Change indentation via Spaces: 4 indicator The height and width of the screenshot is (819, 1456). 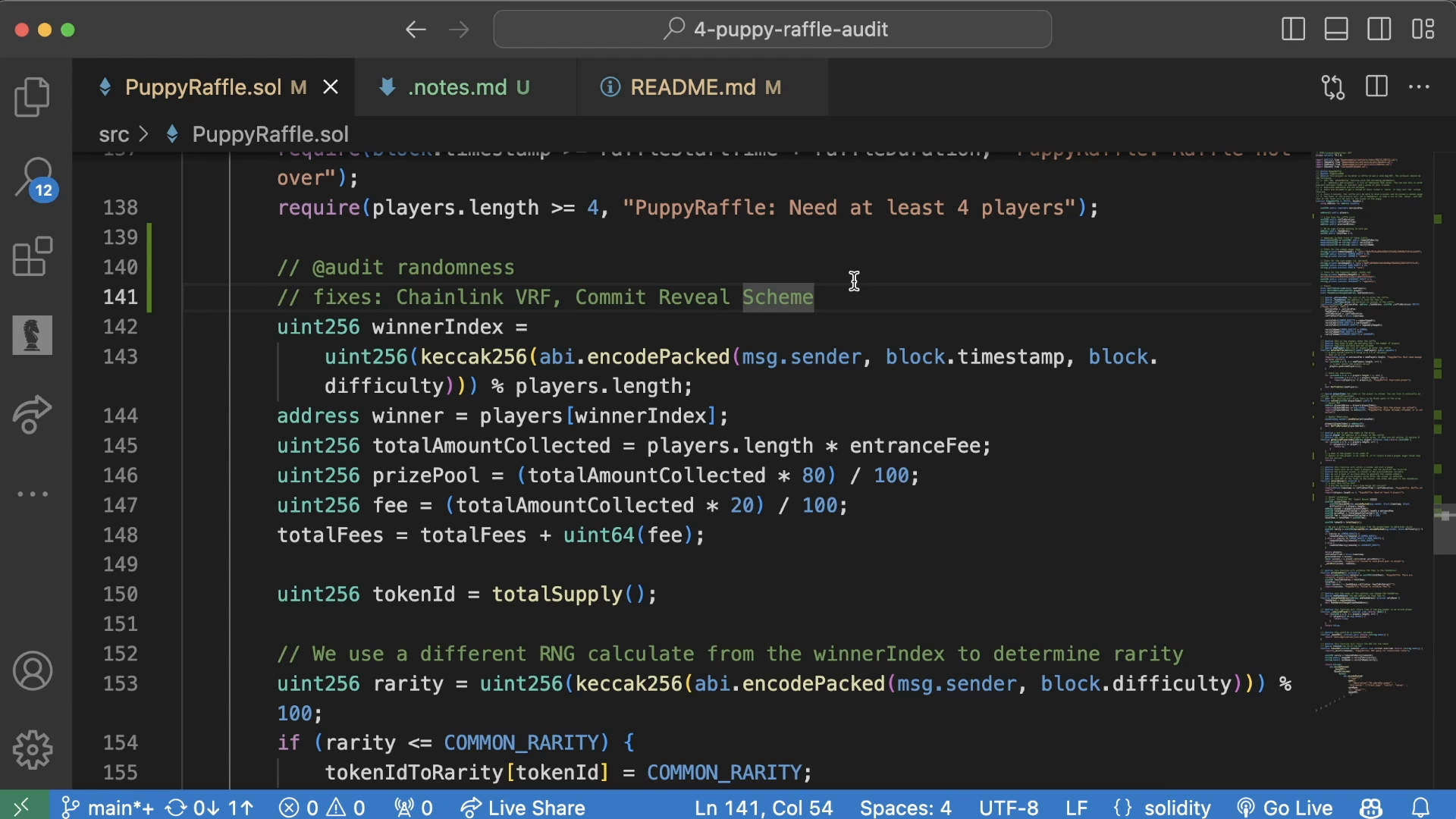pos(905,807)
